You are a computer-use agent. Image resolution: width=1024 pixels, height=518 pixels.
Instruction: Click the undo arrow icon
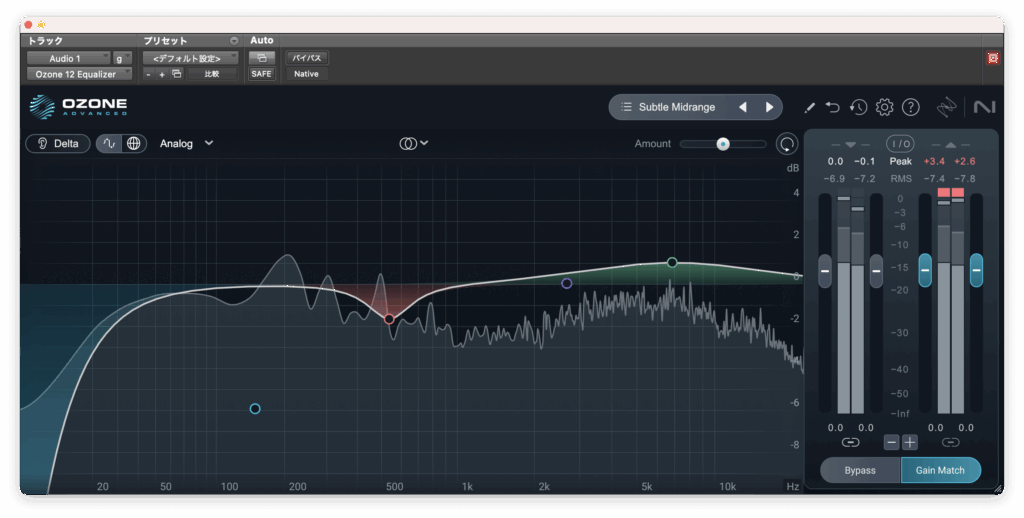coord(833,107)
